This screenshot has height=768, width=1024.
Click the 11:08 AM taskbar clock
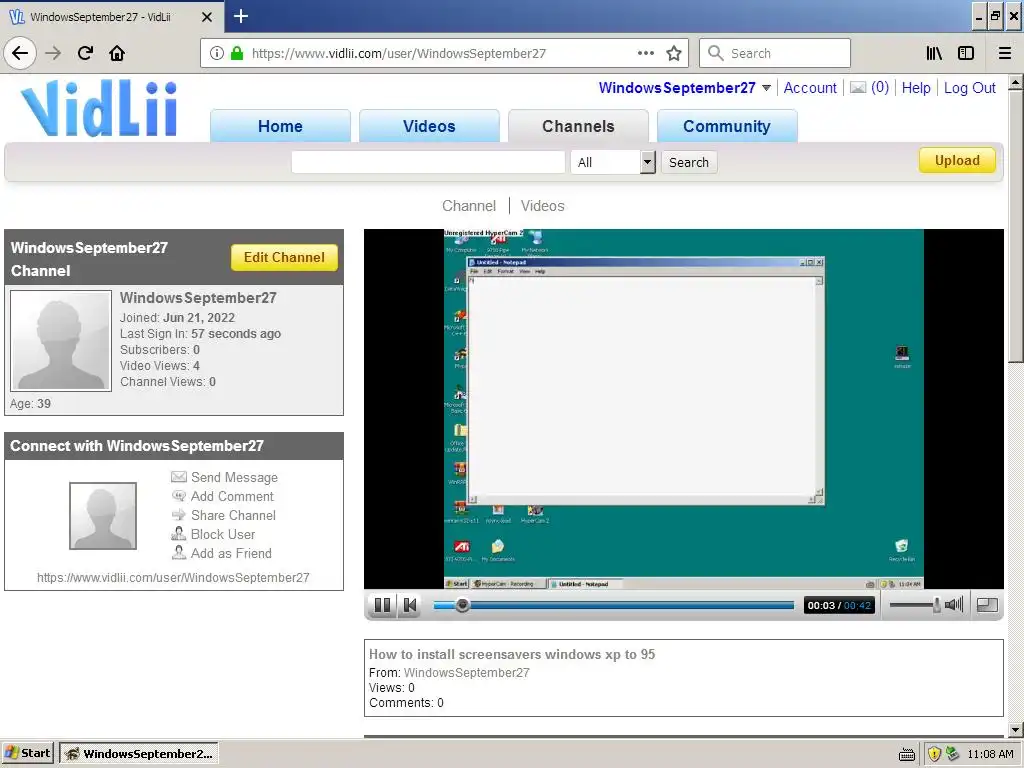[990, 754]
